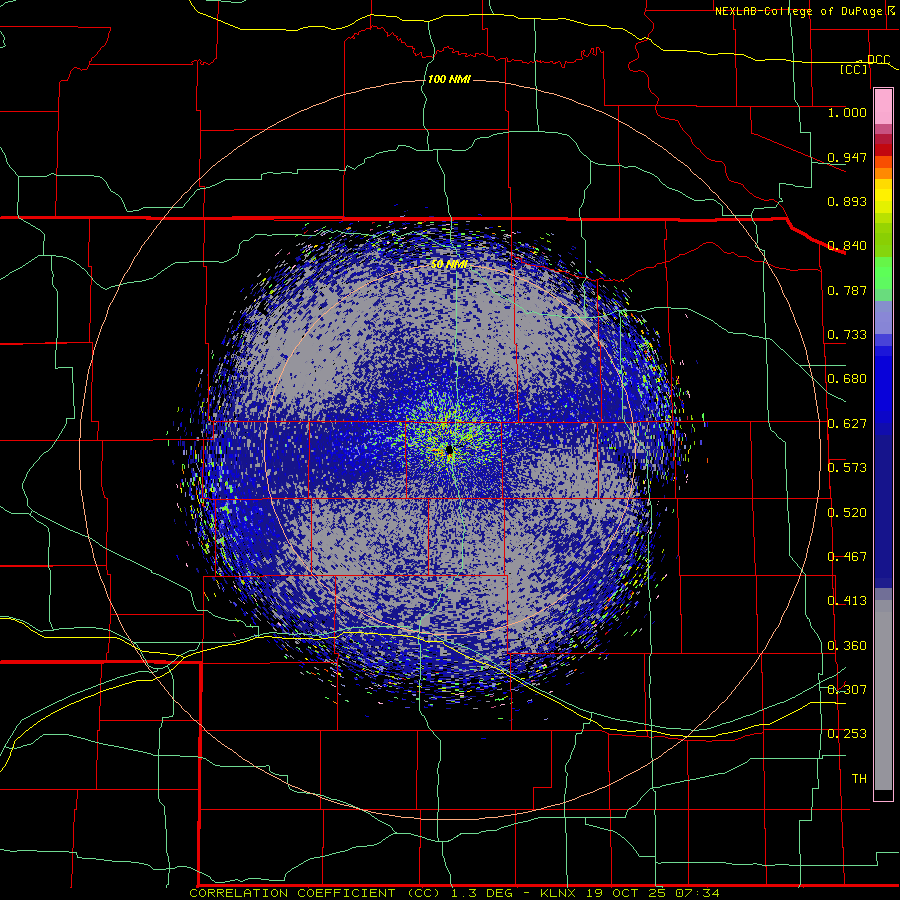The image size is (900, 900).
Task: Pick the red swatch on the color bar
Action: point(883,150)
